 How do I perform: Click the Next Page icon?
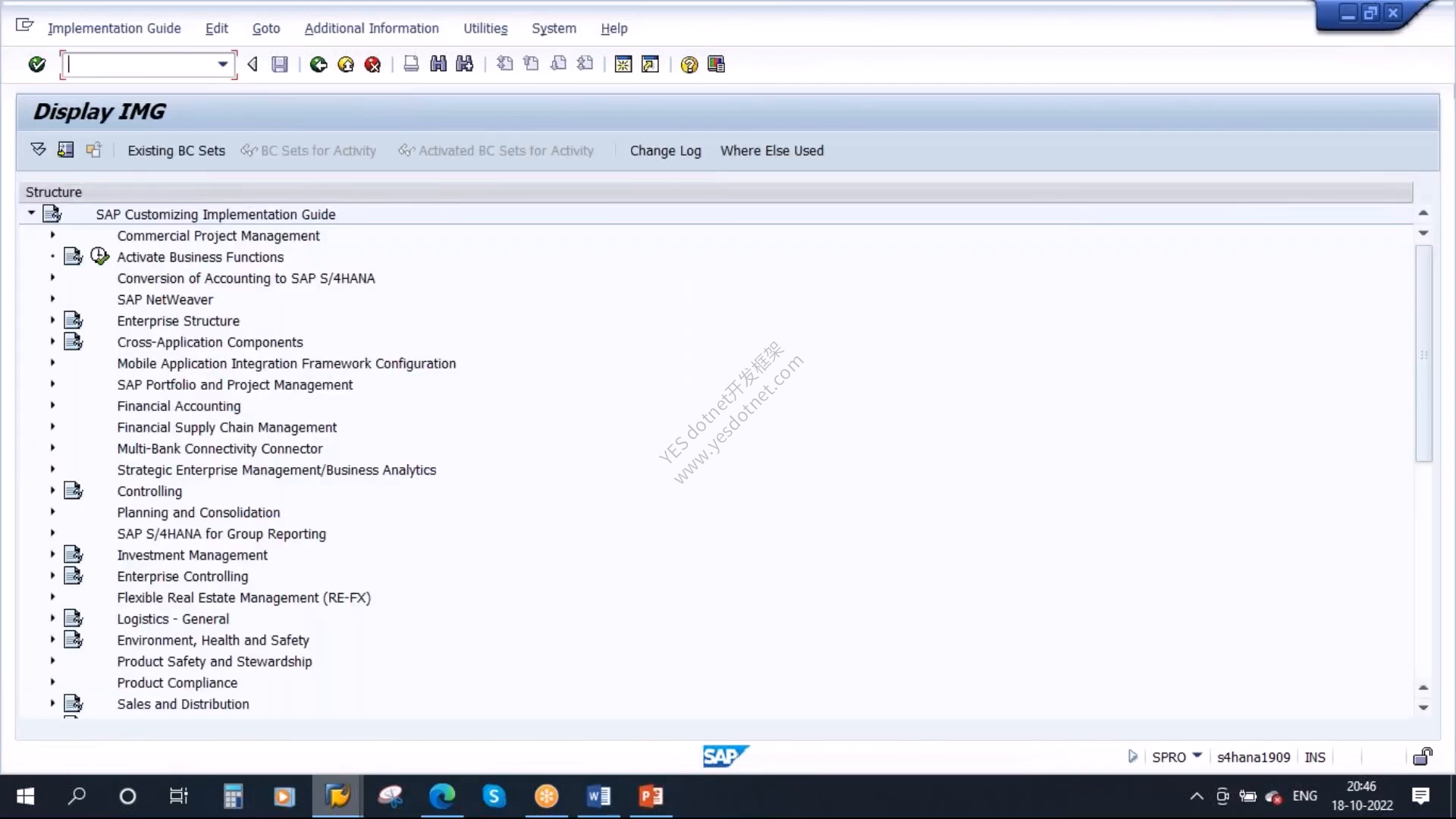pos(558,64)
